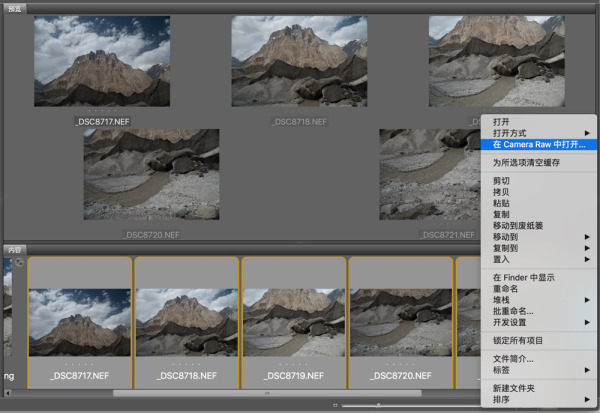Click the _DSC8717.NEF filename in content panel

(80, 375)
